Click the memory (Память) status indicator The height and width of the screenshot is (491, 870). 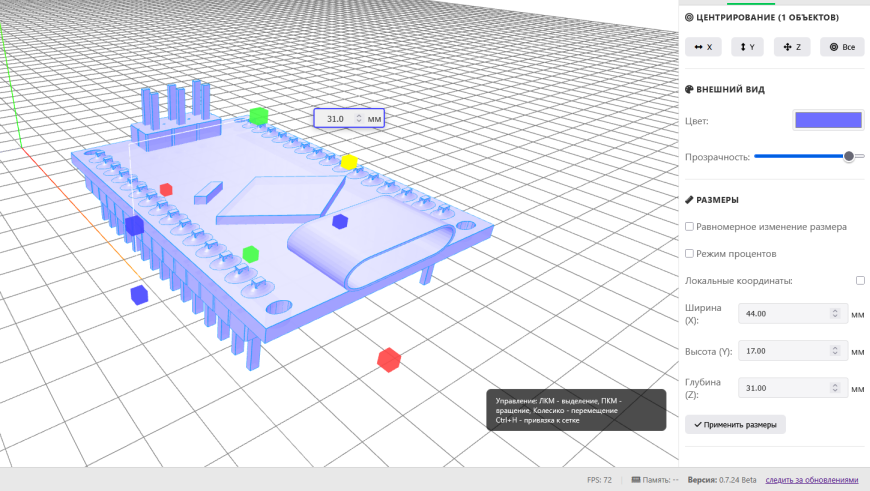click(x=655, y=480)
